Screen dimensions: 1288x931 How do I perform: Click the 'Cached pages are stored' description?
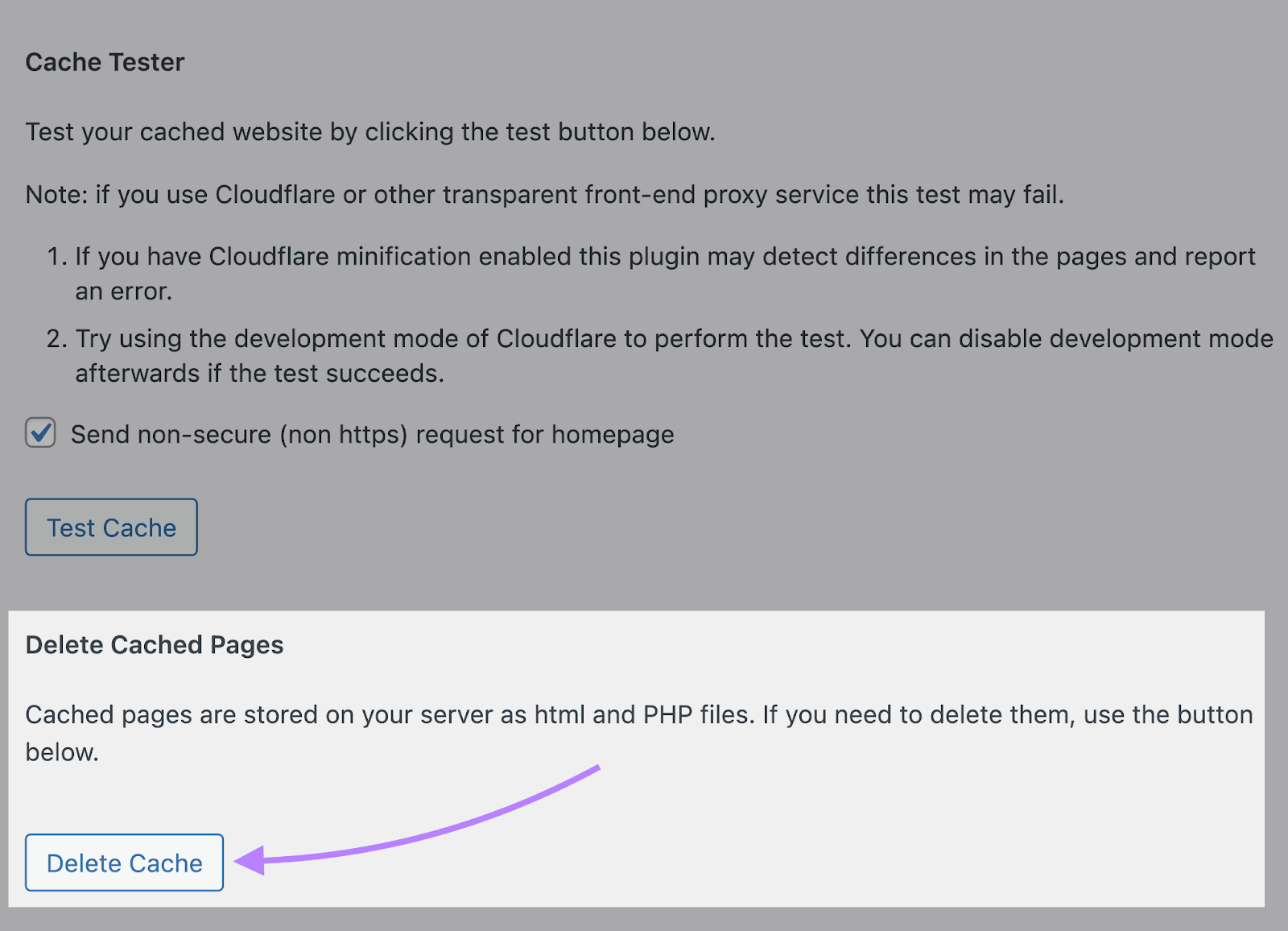(638, 715)
